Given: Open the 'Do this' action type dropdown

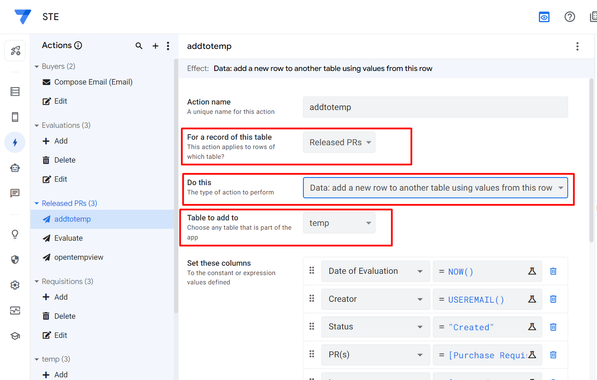Looking at the screenshot, I should tap(435, 188).
